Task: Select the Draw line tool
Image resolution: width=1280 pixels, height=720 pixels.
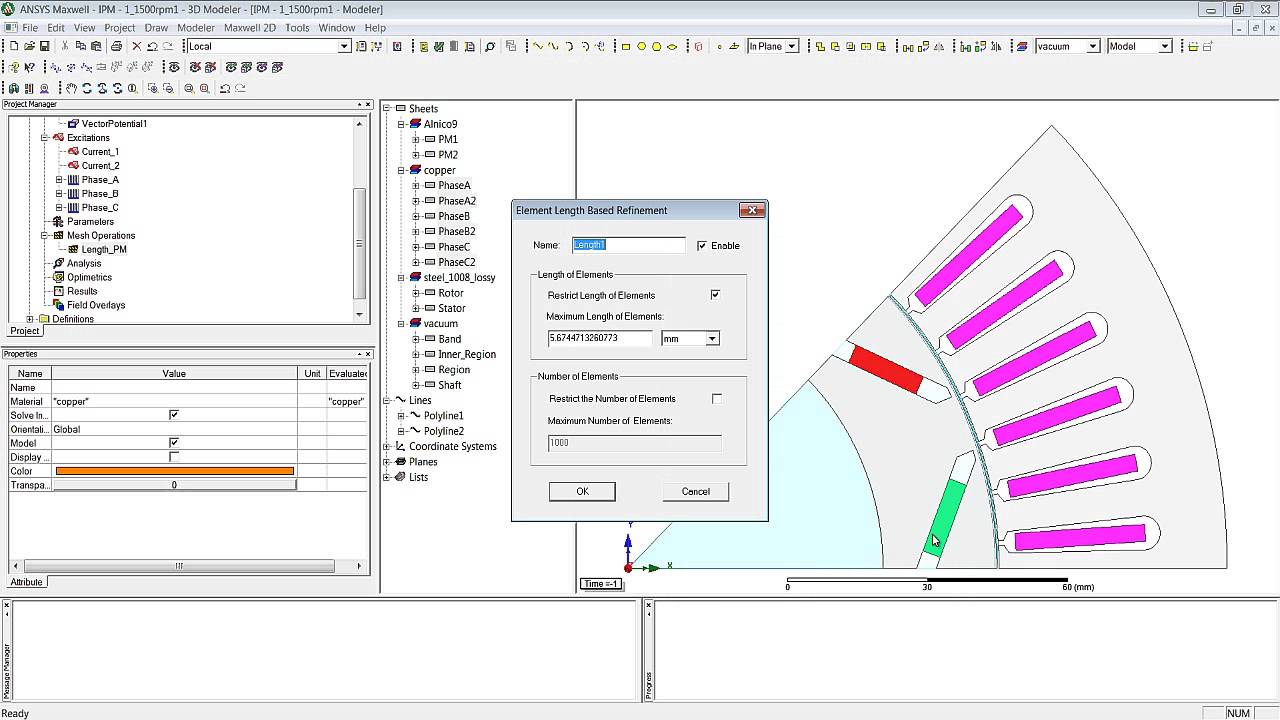Action: click(x=538, y=46)
